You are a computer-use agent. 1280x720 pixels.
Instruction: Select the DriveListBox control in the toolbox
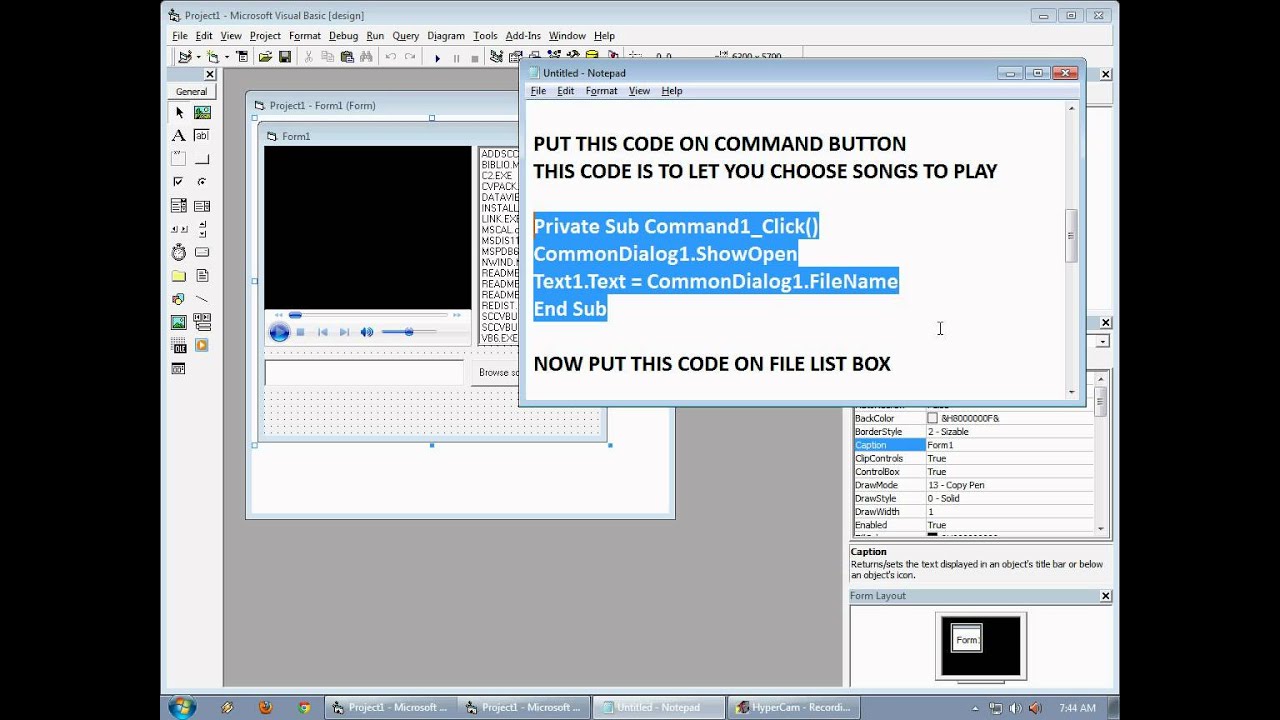[x=202, y=252]
